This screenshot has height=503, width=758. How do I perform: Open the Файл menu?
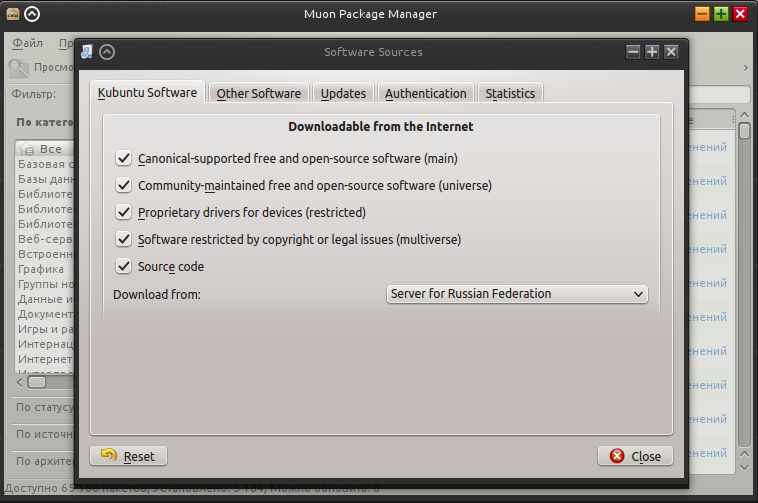coord(28,44)
